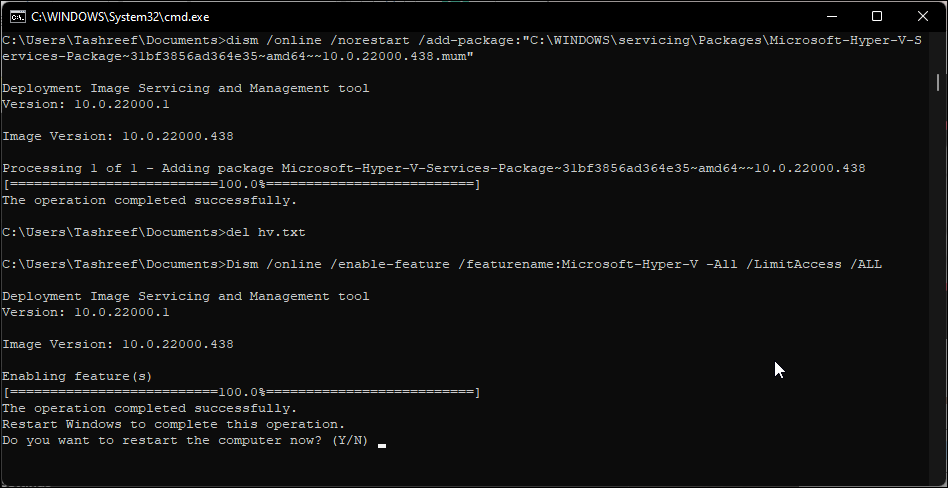Click the 100% progress bar under Enabling feature(s)
The height and width of the screenshot is (488, 948).
[x=241, y=392]
